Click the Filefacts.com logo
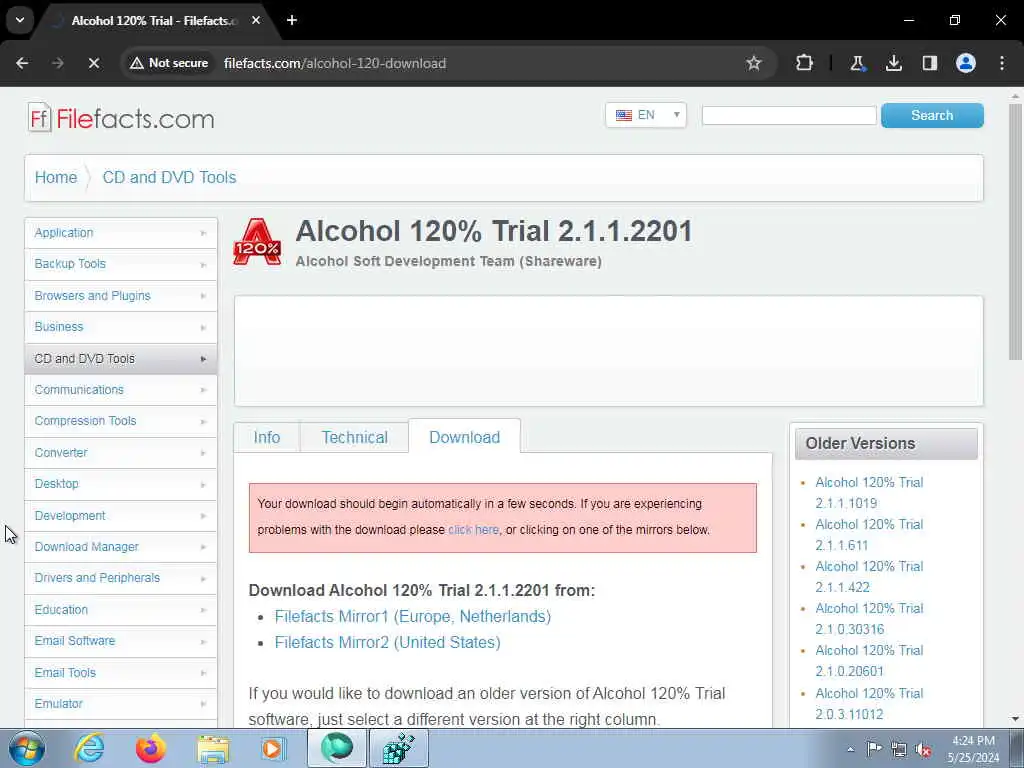Screen dimensions: 1024x768 point(121,118)
